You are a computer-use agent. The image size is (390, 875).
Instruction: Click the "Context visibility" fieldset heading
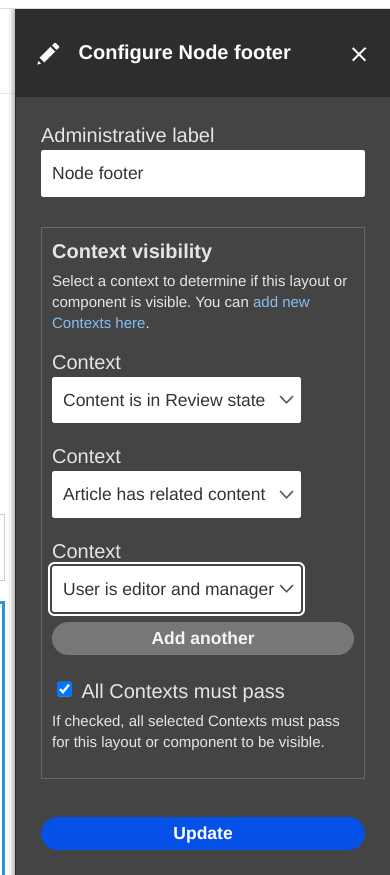click(132, 251)
